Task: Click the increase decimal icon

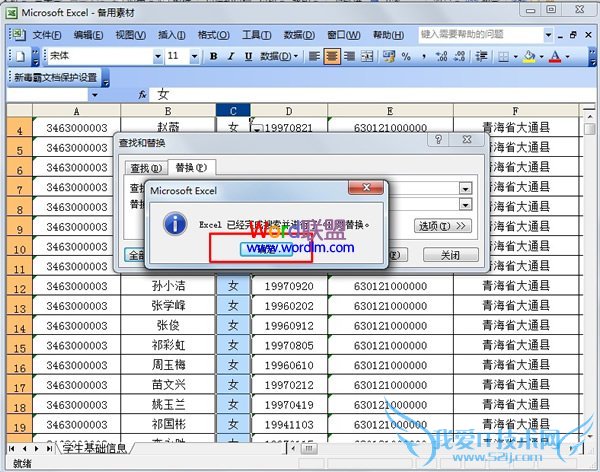Action: [441, 57]
